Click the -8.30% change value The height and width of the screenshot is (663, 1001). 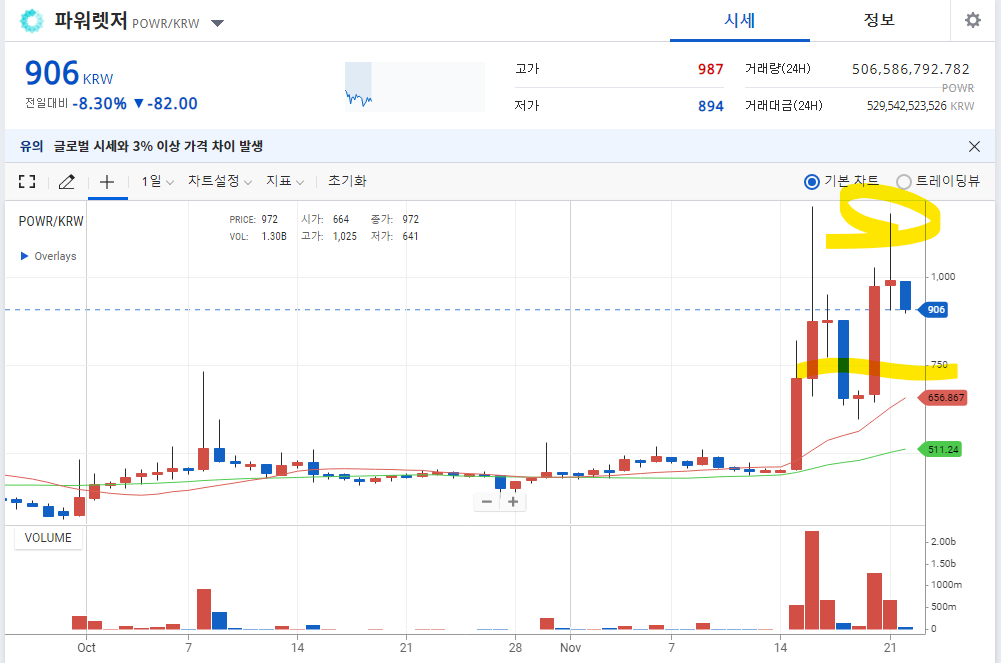click(100, 103)
